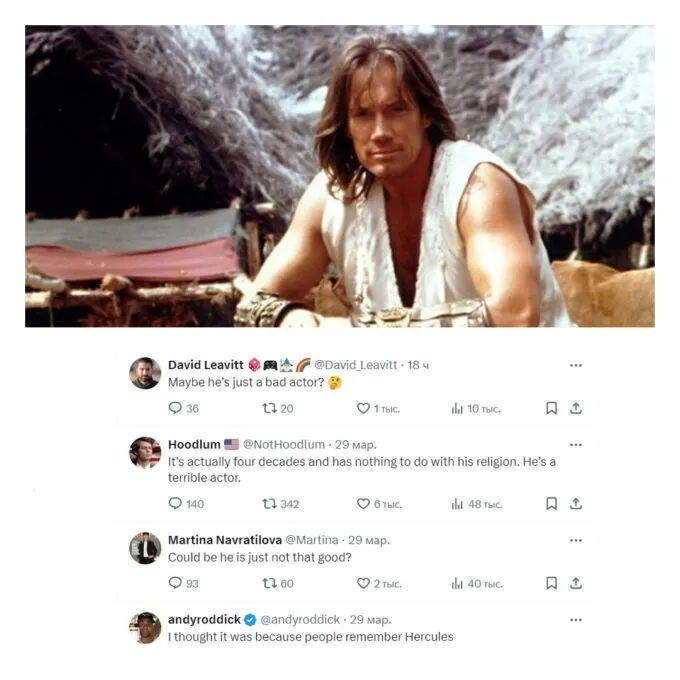
Task: Open Martina Navratilova's profile name
Action: pyautogui.click(x=225, y=540)
